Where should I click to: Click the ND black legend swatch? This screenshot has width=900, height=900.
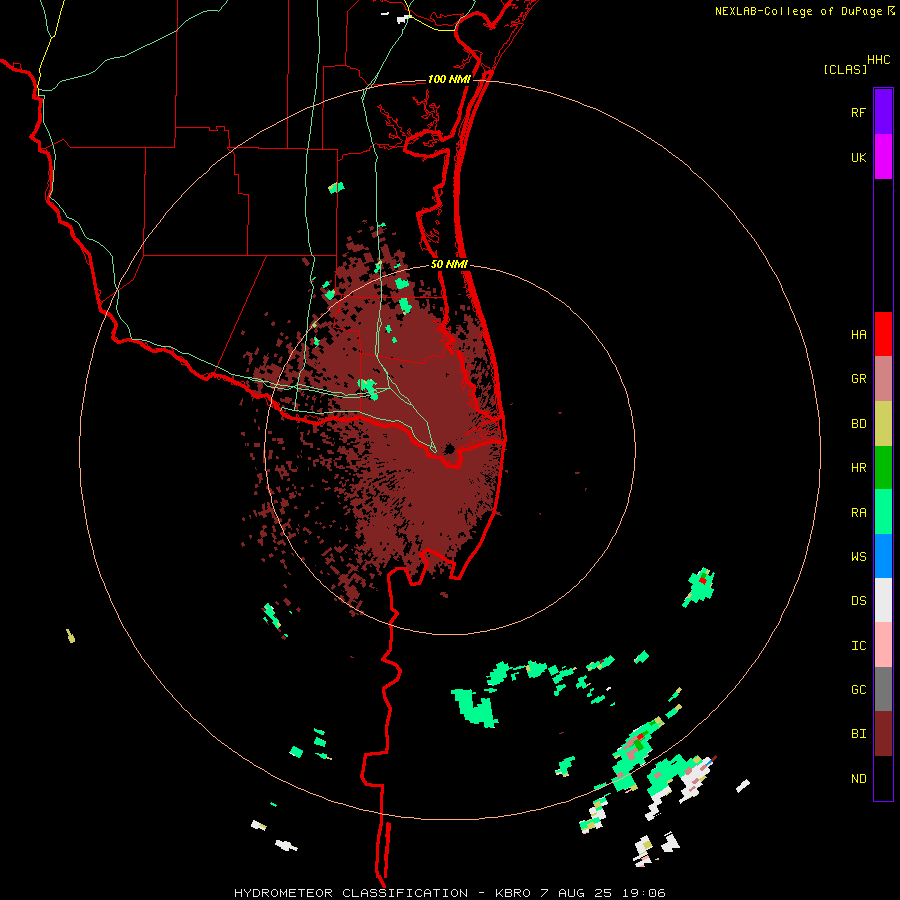[883, 778]
